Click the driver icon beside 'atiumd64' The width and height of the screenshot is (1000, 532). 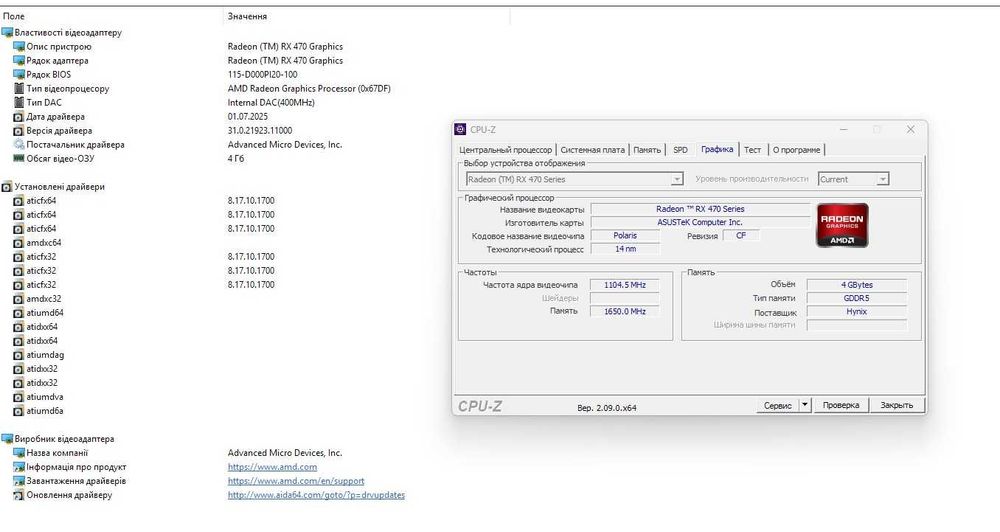pos(18,313)
